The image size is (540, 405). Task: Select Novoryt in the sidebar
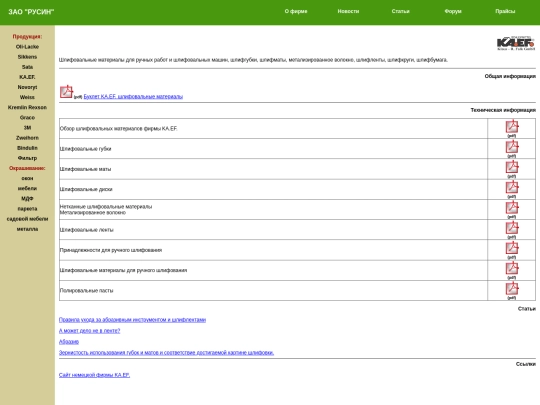[27, 87]
